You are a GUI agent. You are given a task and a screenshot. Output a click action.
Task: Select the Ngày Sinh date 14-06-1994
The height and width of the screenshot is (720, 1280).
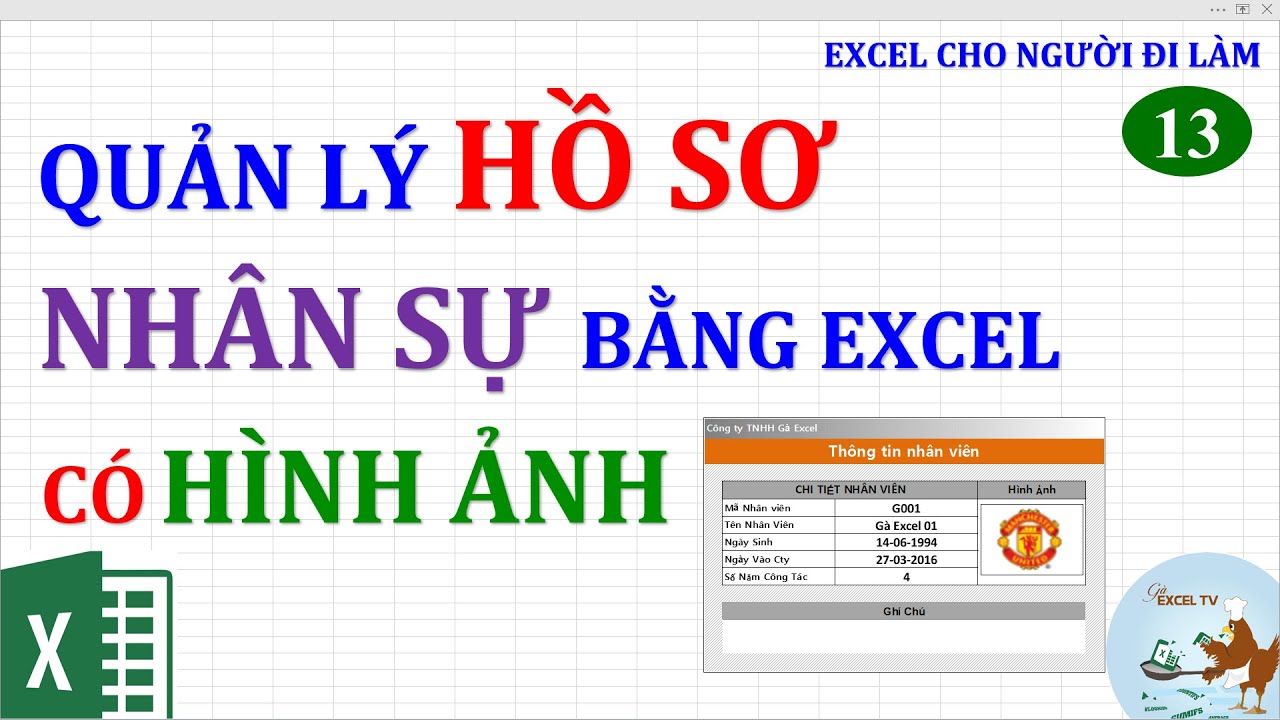tap(906, 541)
